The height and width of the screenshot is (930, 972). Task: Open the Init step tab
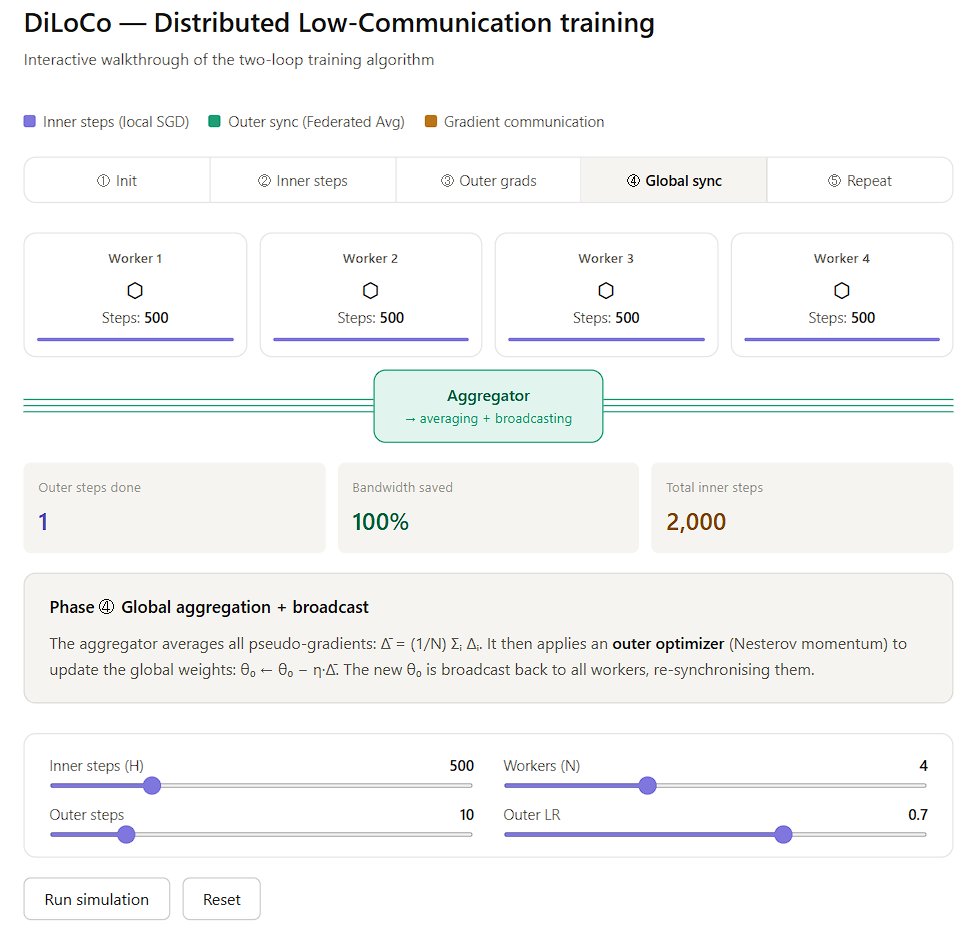coord(117,180)
